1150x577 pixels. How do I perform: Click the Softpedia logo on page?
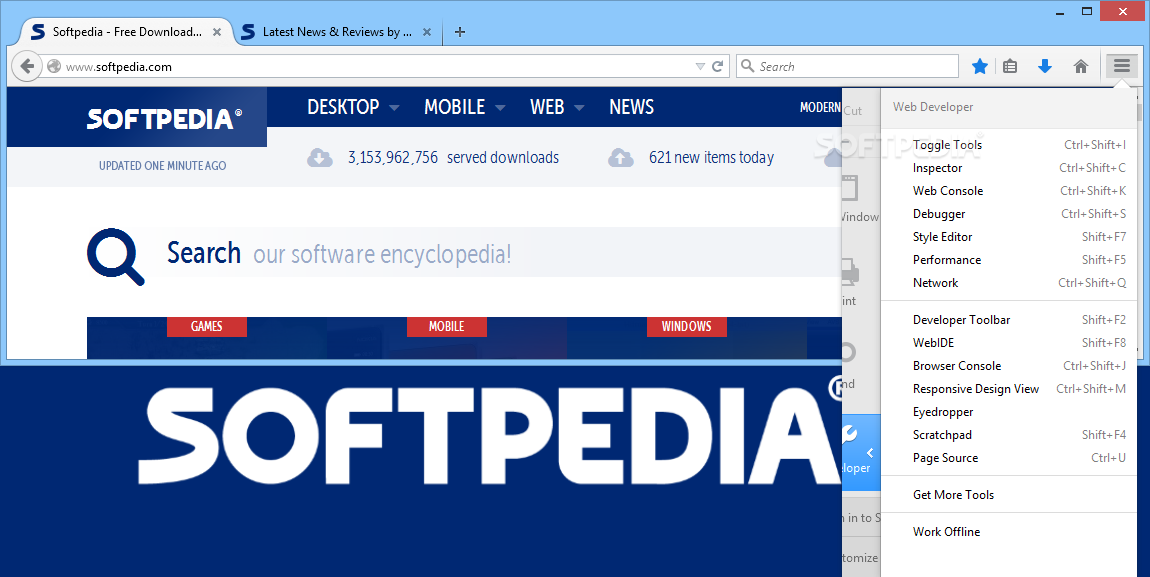point(164,118)
